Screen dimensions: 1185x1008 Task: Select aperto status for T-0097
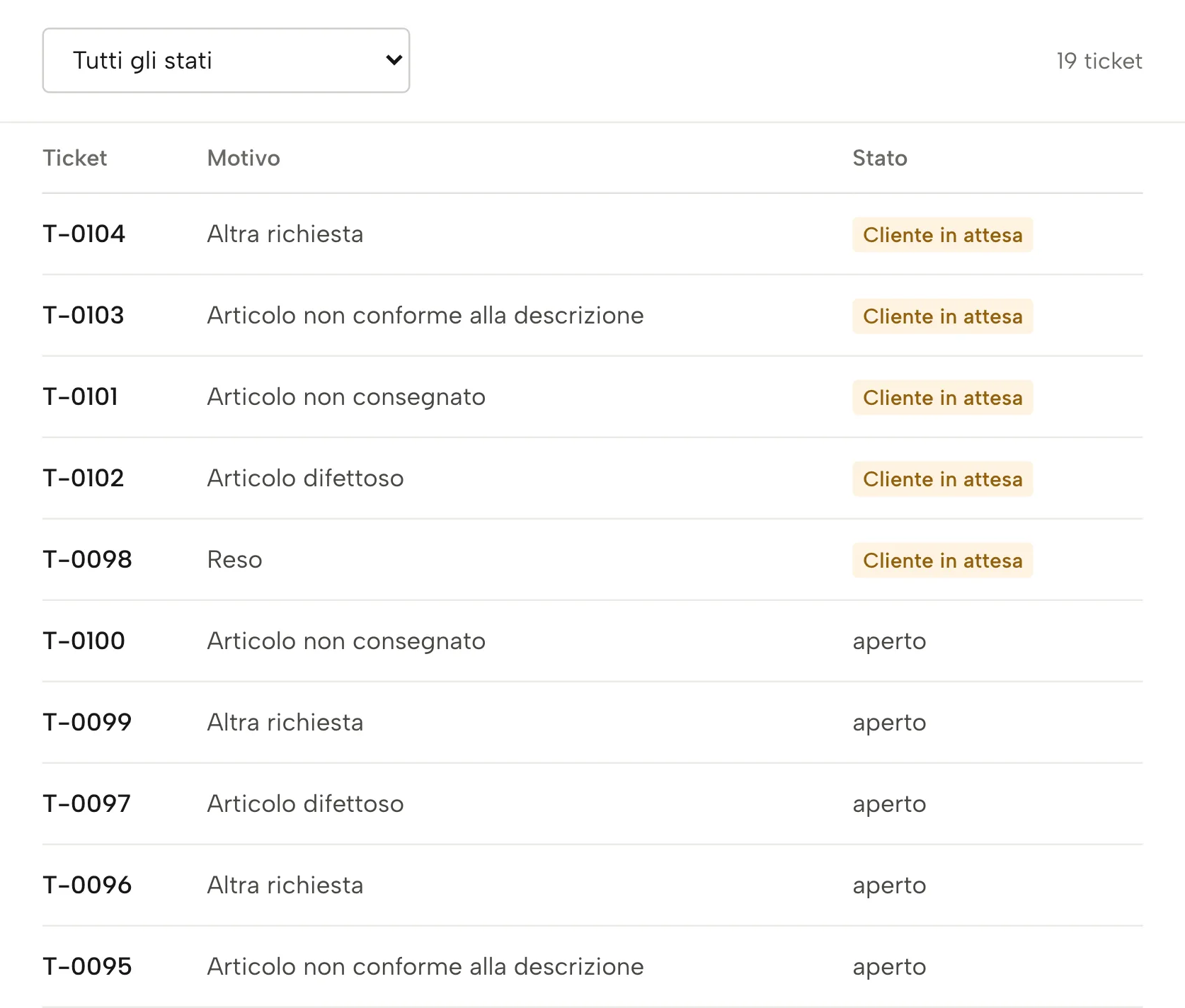tap(889, 804)
